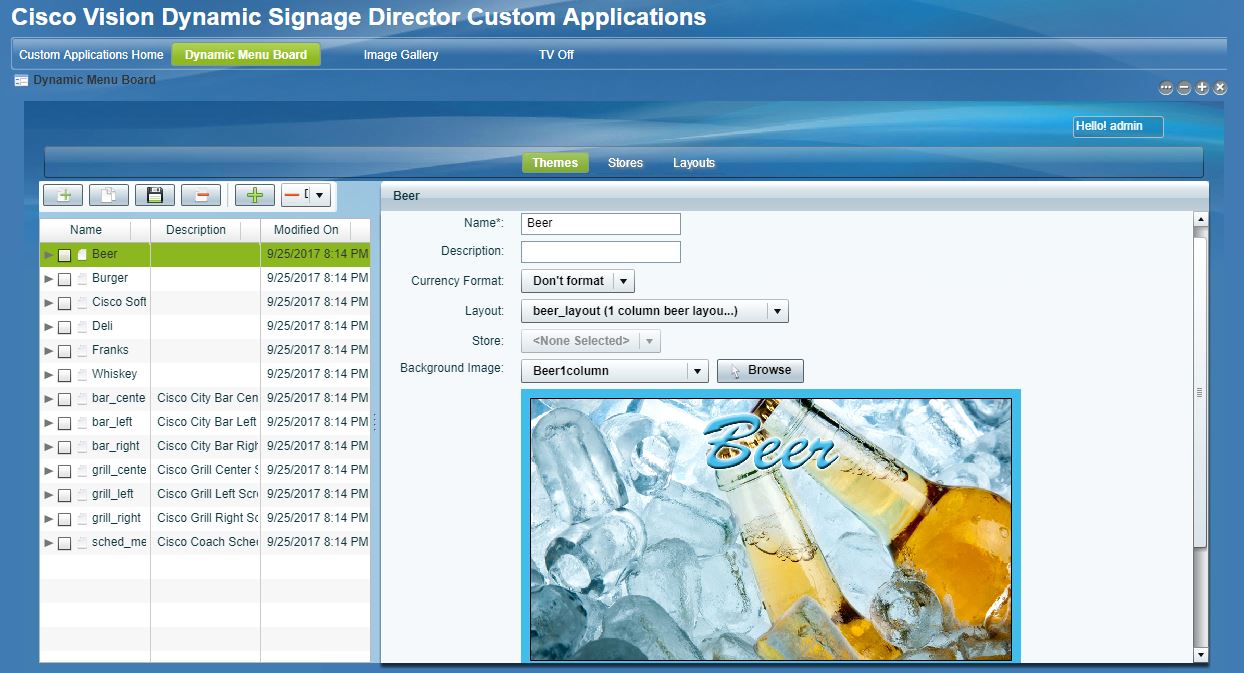Viewport: 1244px width, 673px height.
Task: Open the Currency Format dropdown
Action: (x=578, y=281)
